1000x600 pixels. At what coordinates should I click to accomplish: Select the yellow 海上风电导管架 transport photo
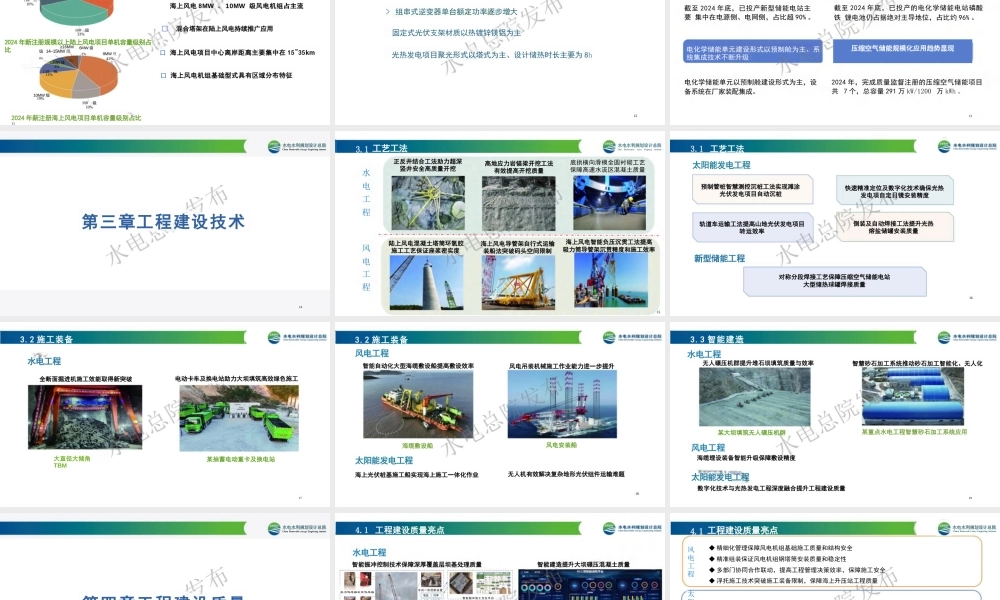(x=518, y=282)
